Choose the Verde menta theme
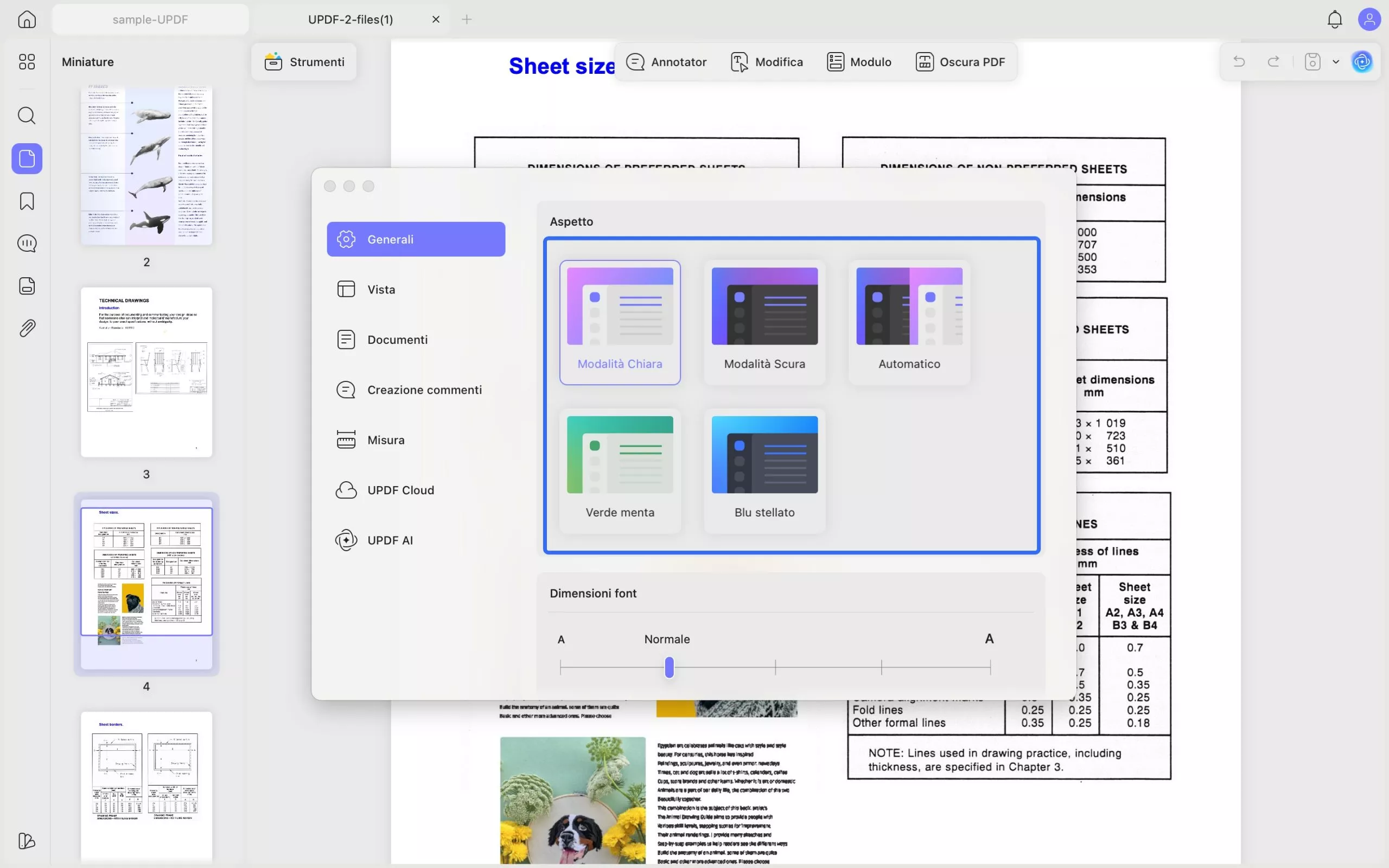 tap(620, 470)
